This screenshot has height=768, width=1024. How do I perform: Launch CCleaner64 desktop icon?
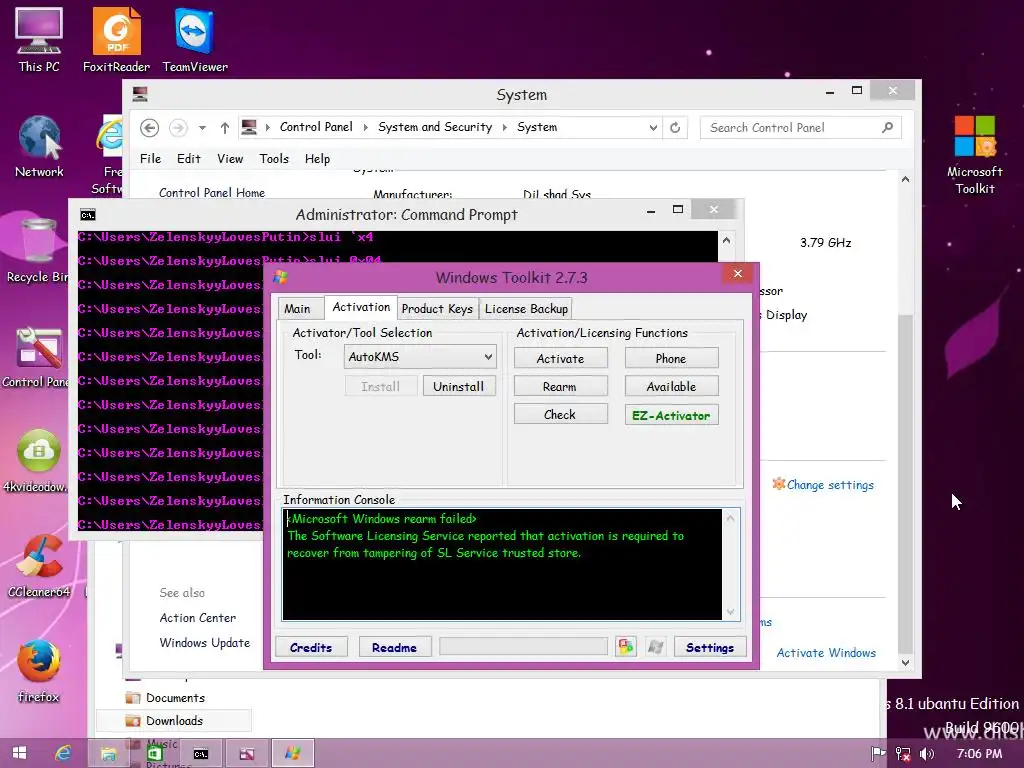(x=39, y=567)
